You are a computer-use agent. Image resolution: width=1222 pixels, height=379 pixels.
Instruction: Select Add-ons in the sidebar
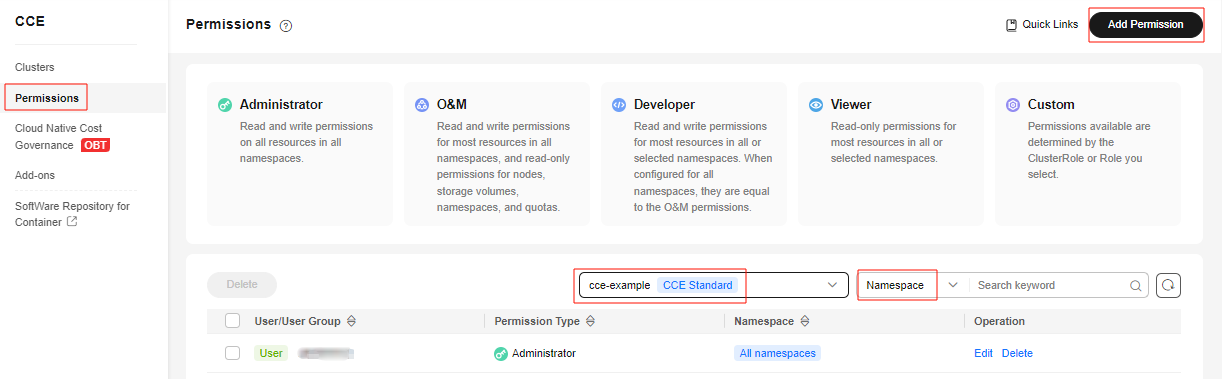point(35,175)
